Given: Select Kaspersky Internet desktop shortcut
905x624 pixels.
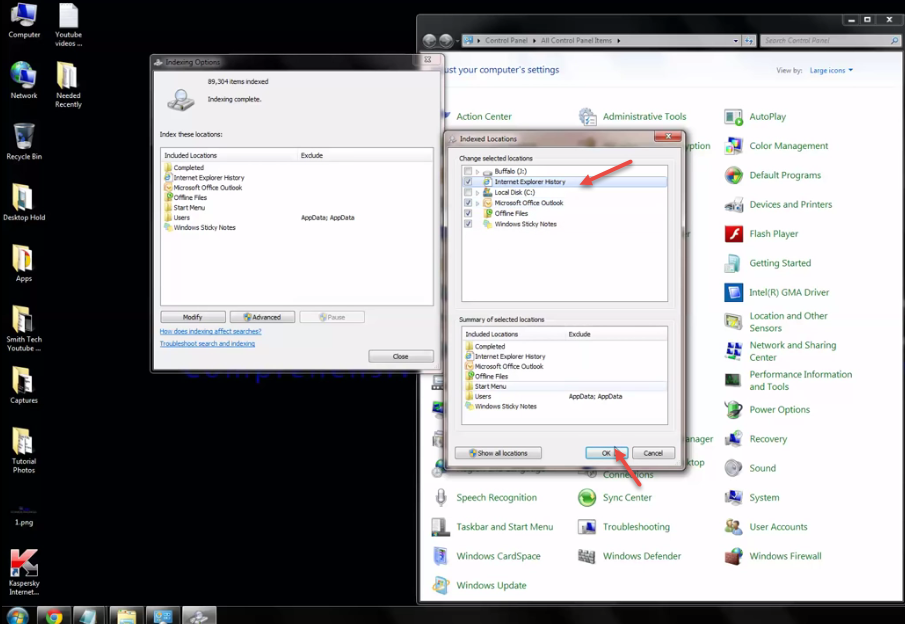Looking at the screenshot, I should (x=24, y=572).
